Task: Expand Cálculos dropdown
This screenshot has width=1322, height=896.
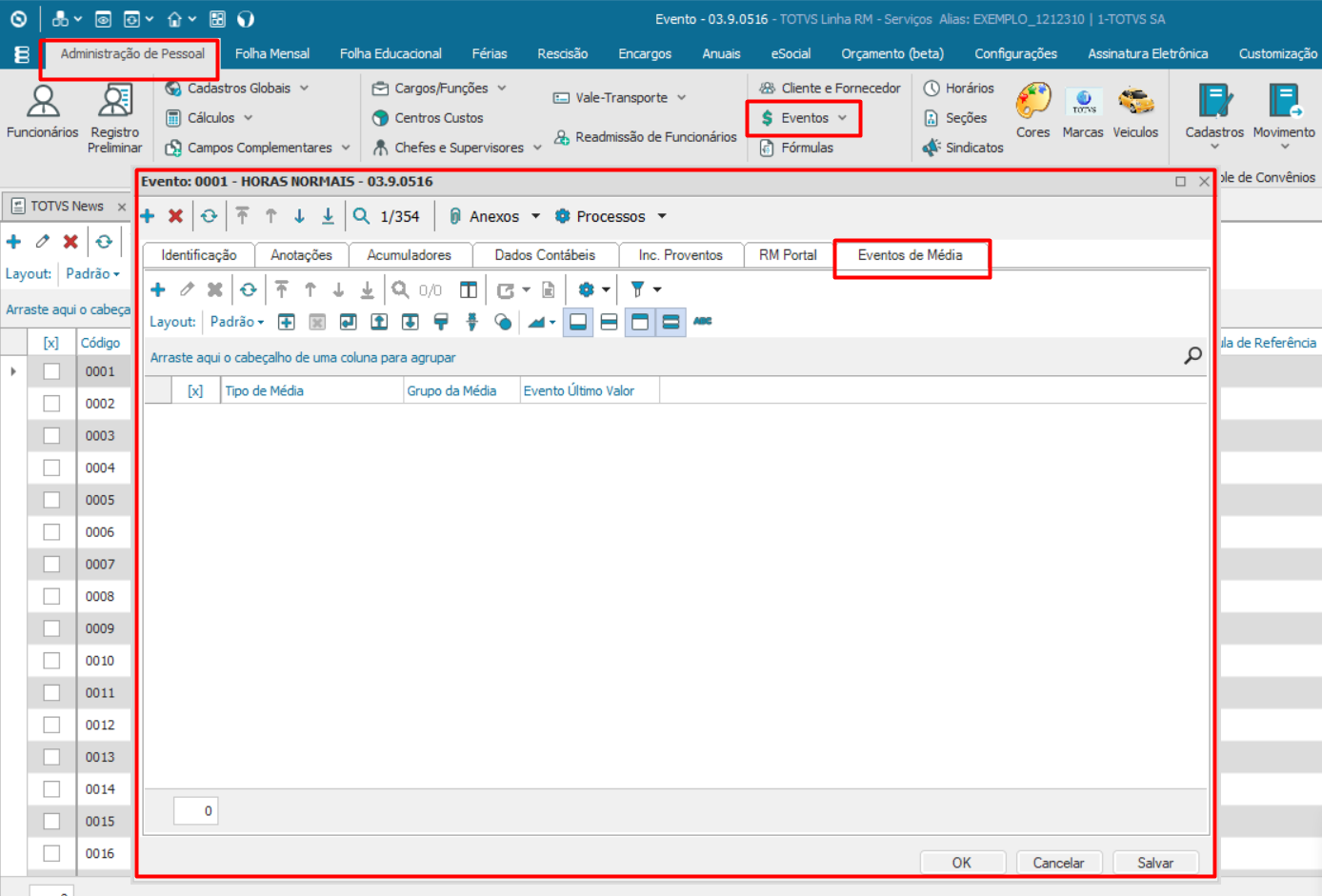Action: coord(248,118)
